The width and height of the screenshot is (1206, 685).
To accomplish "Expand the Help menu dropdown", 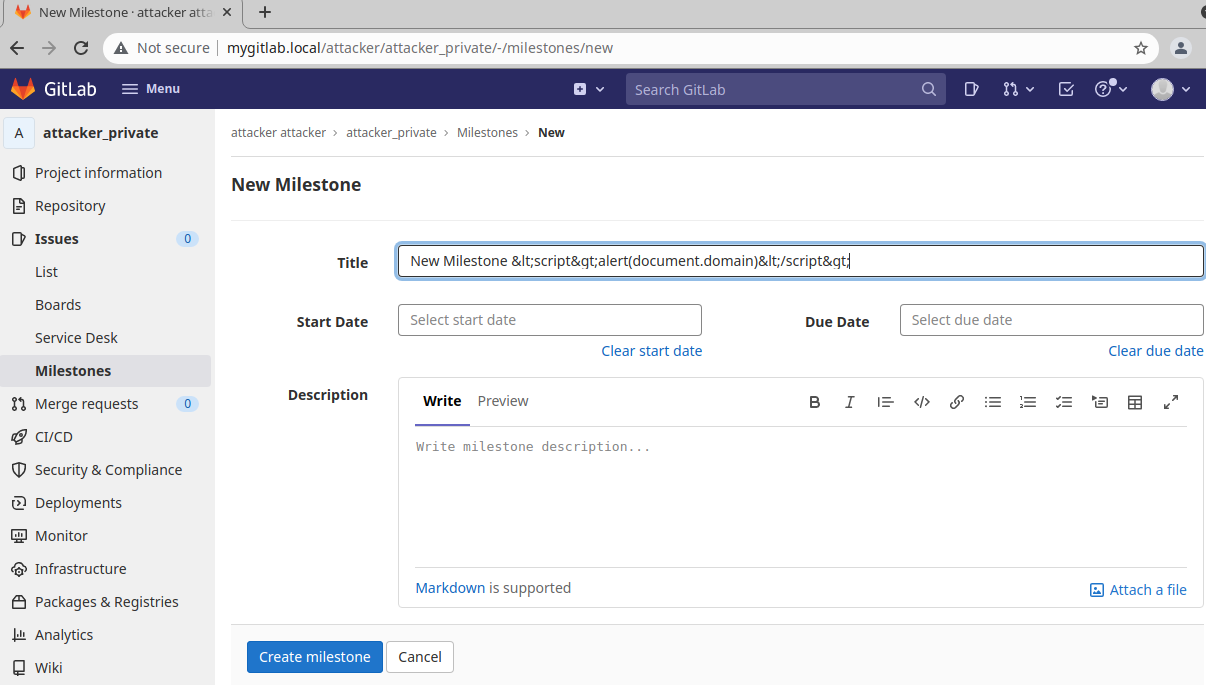I will pos(1111,89).
